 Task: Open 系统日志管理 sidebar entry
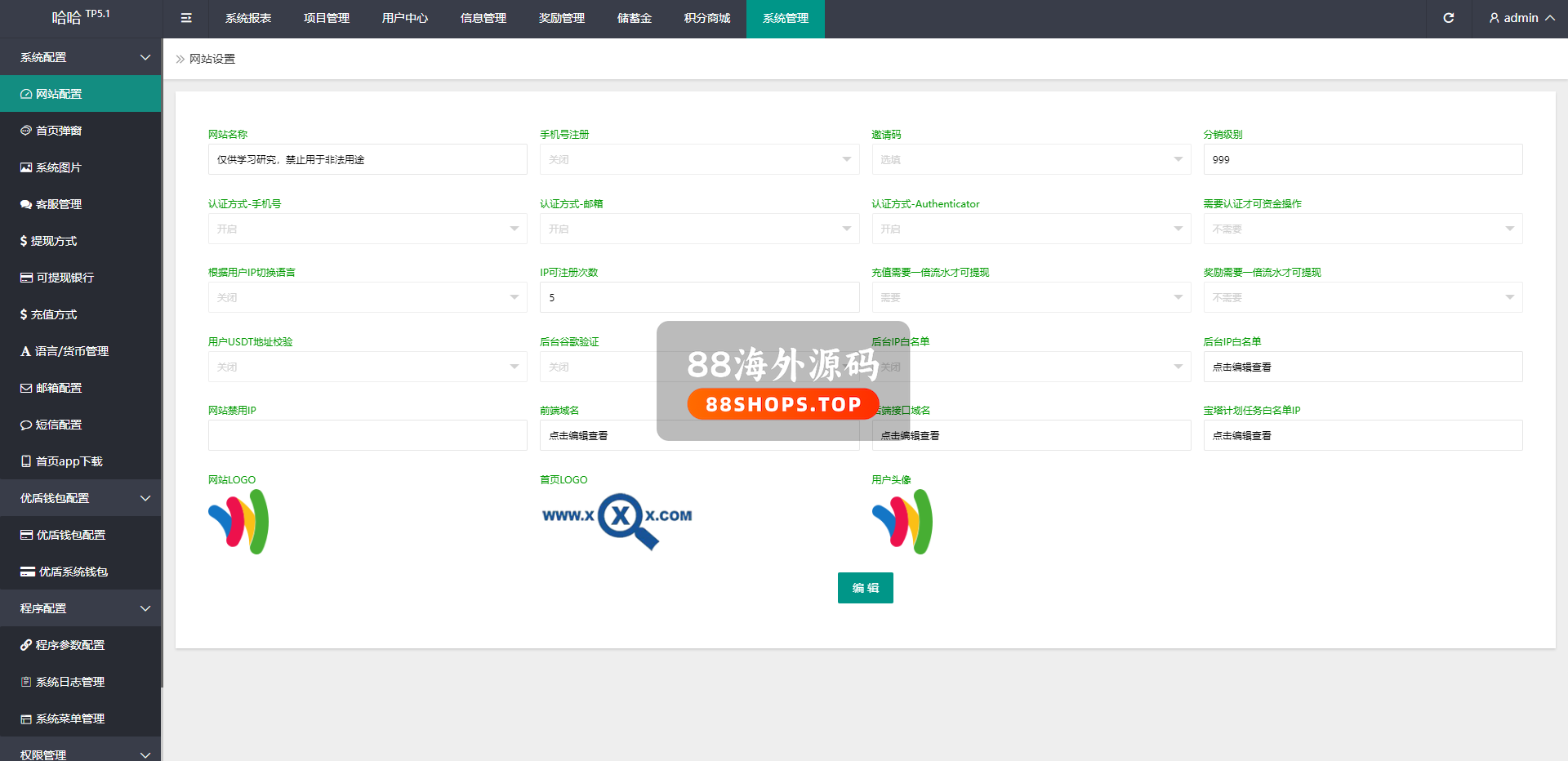(x=70, y=682)
